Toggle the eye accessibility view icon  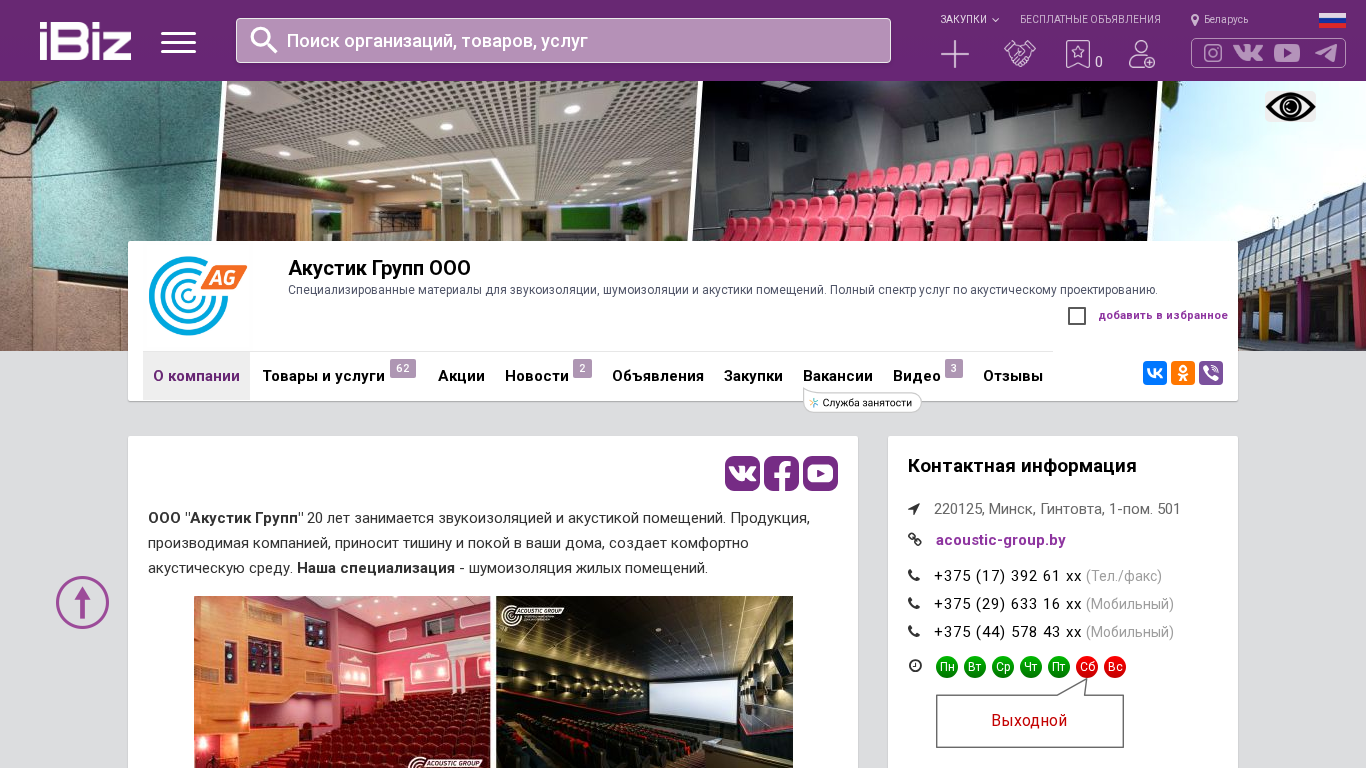point(1290,107)
